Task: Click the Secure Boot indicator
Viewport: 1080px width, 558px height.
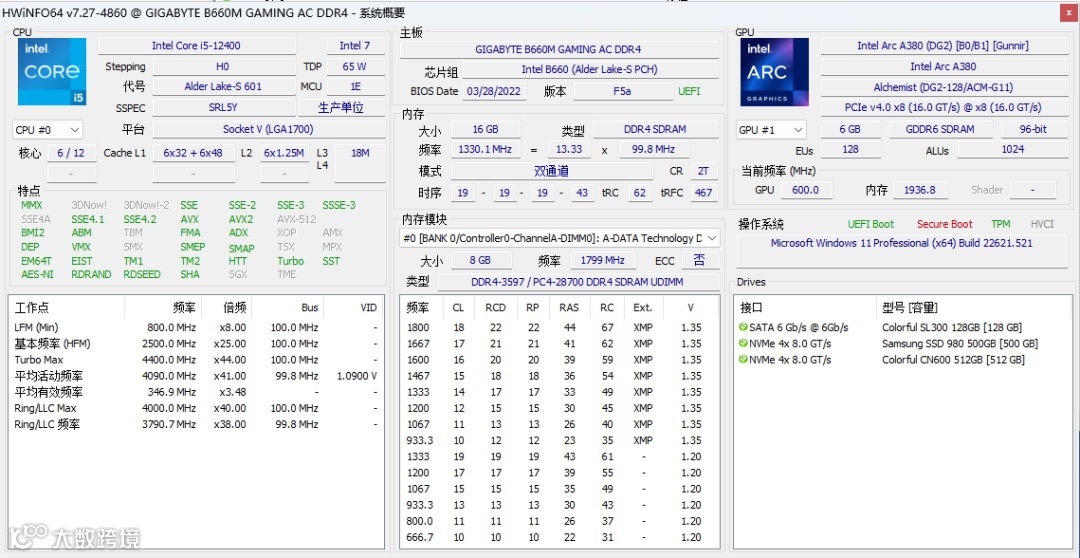Action: pos(944,224)
